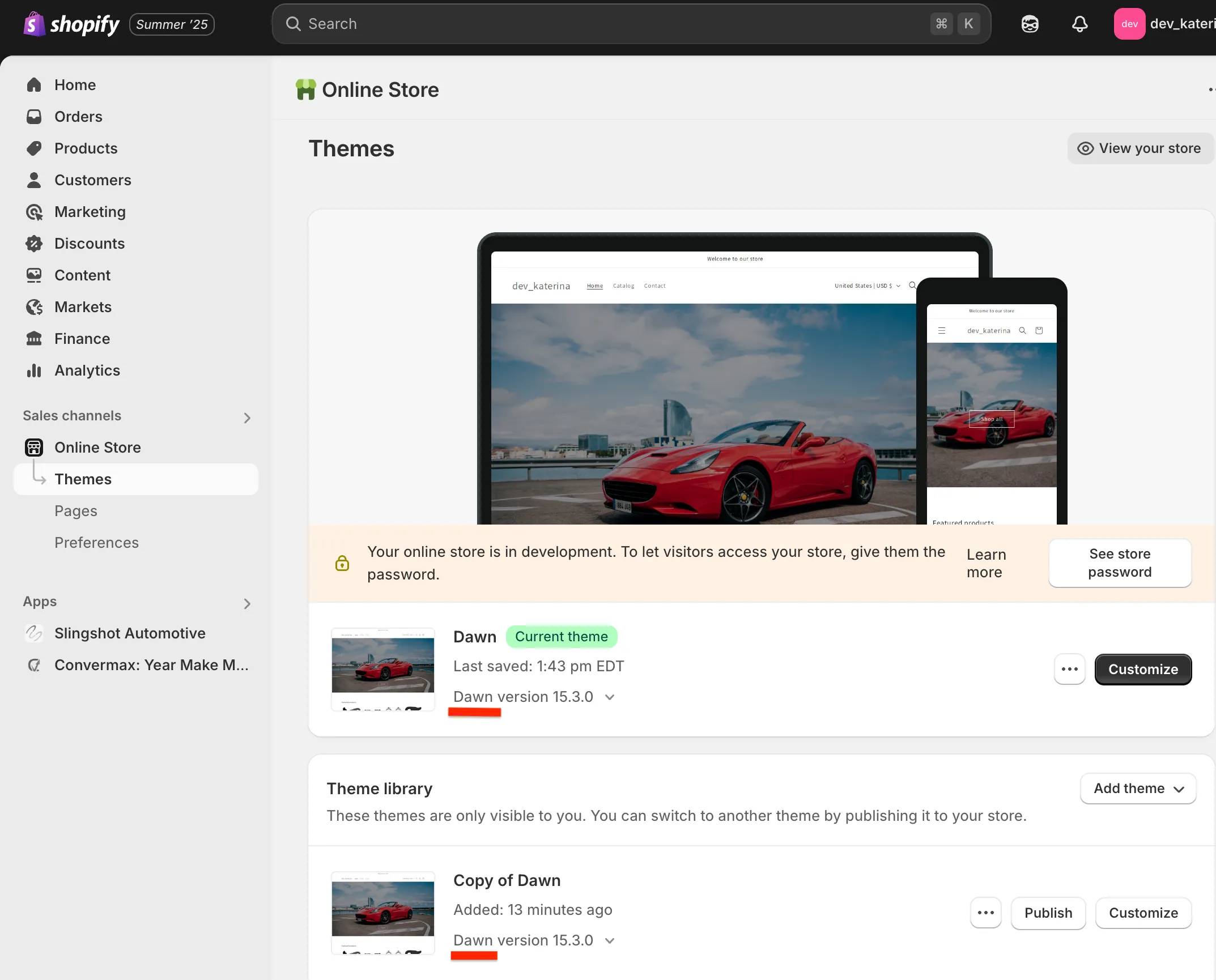The image size is (1216, 980).
Task: Open the more actions menu for the Dawn theme
Action: tap(1069, 669)
